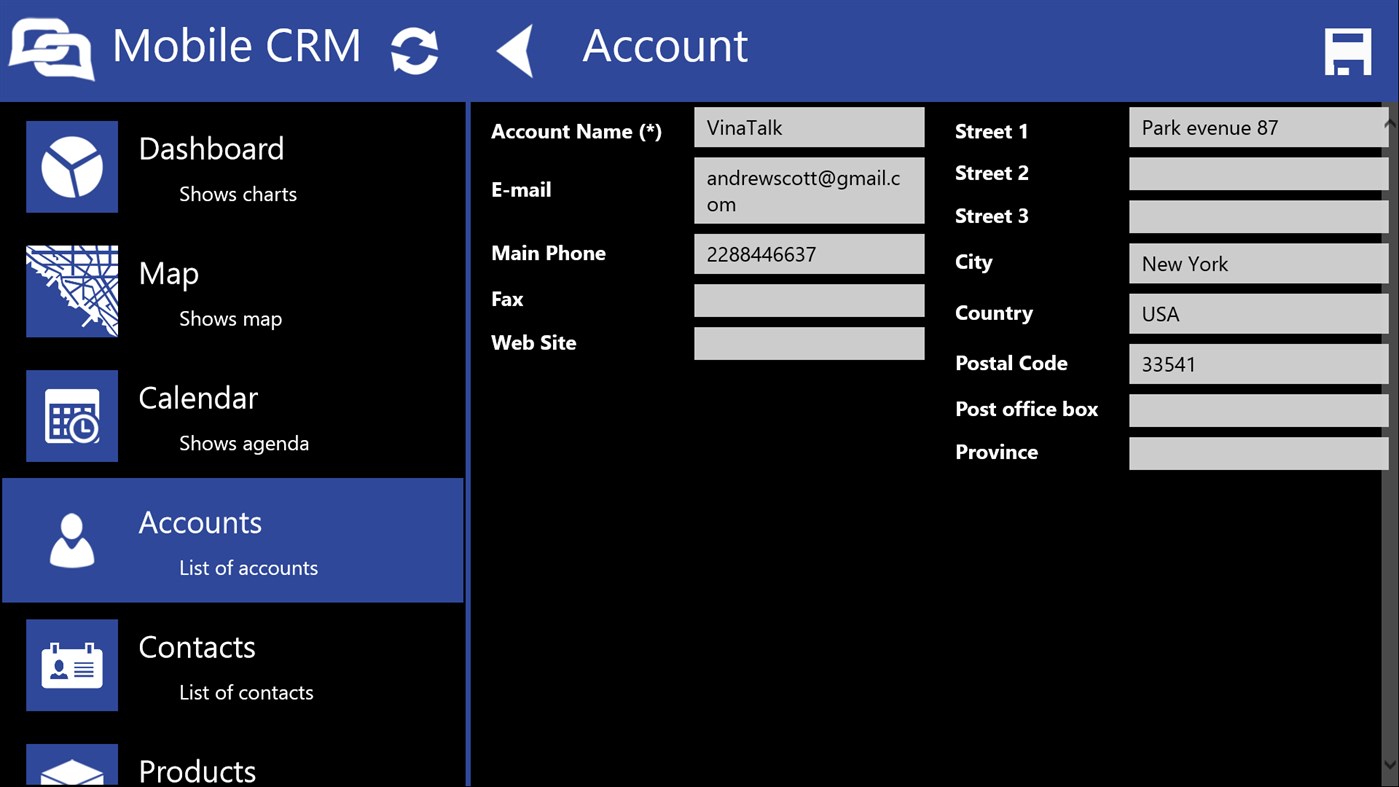Click the E-mail field with andrewscott@gmail.com
Screen dimensions: 1399x787
point(809,190)
